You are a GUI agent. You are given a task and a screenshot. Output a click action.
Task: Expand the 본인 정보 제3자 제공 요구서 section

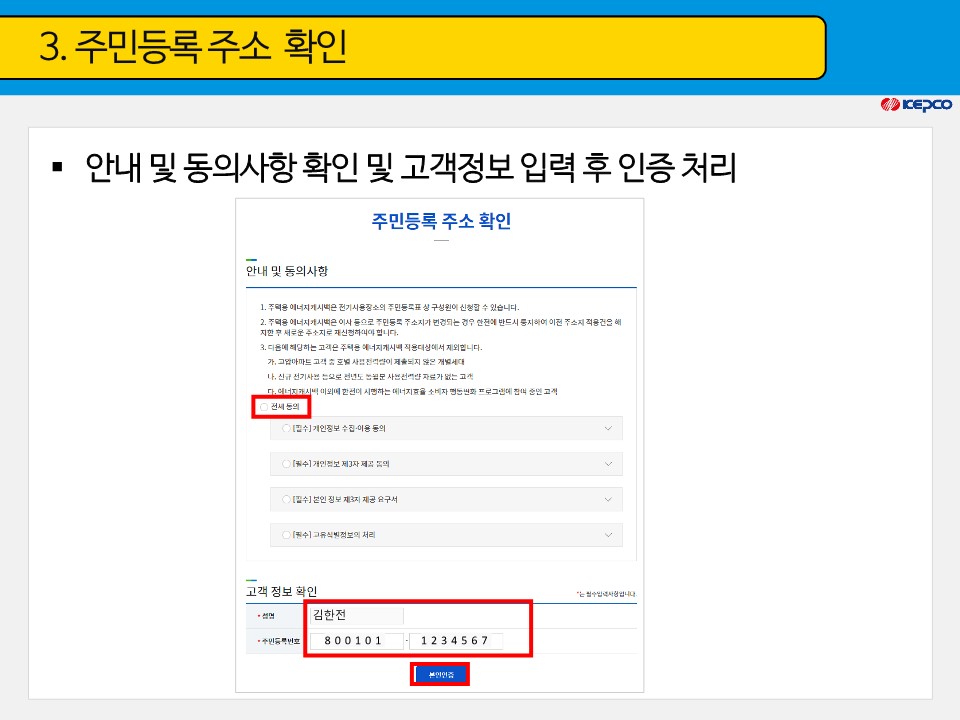[x=608, y=498]
